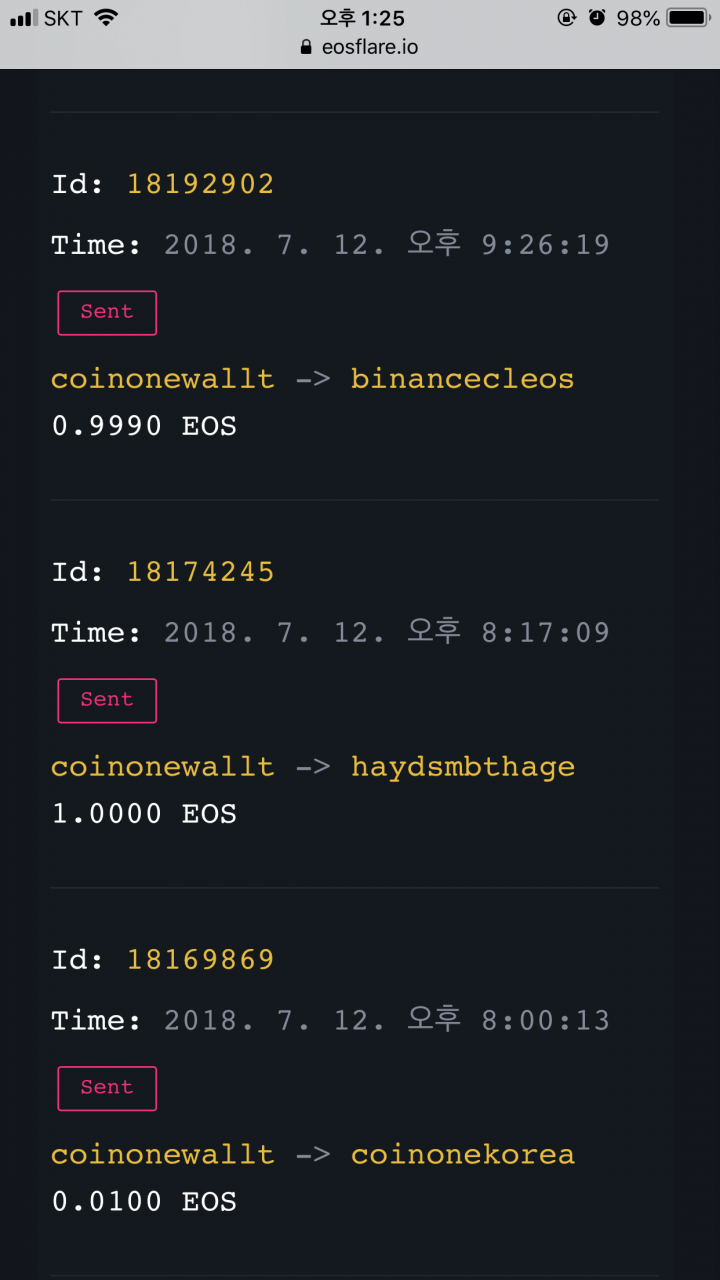Tap the alarm clock status icon
This screenshot has height=1280, width=720.
point(597,17)
